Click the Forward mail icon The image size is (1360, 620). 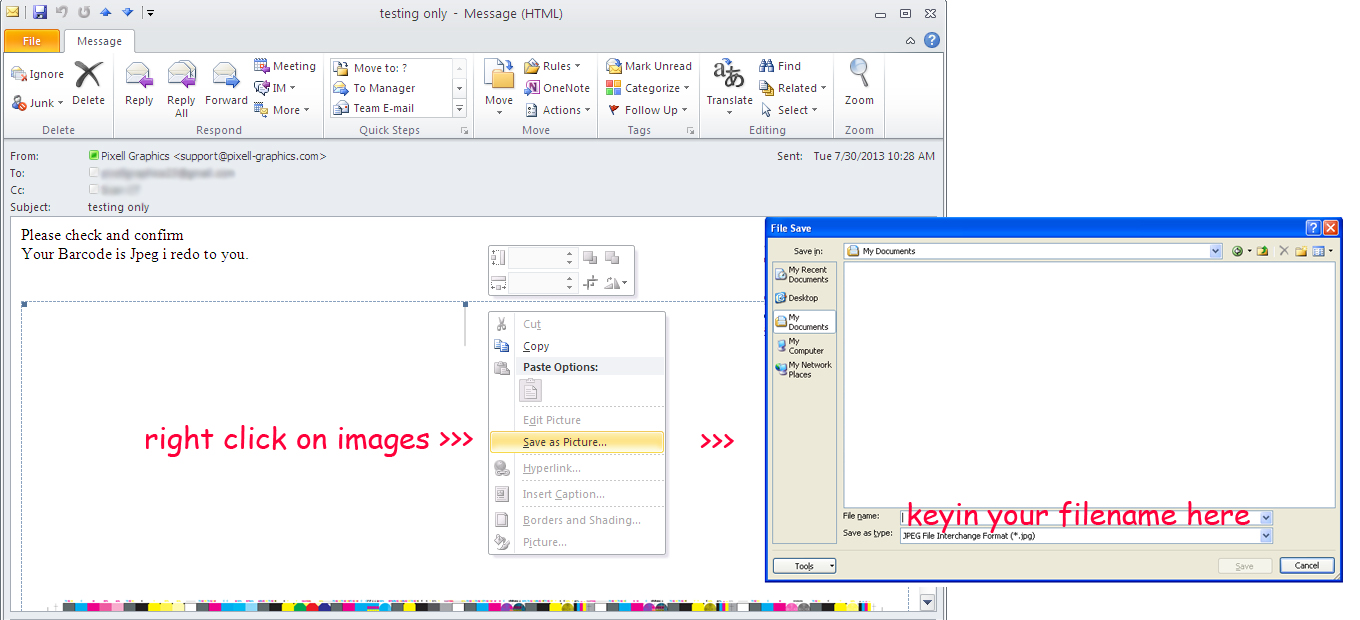pos(226,86)
